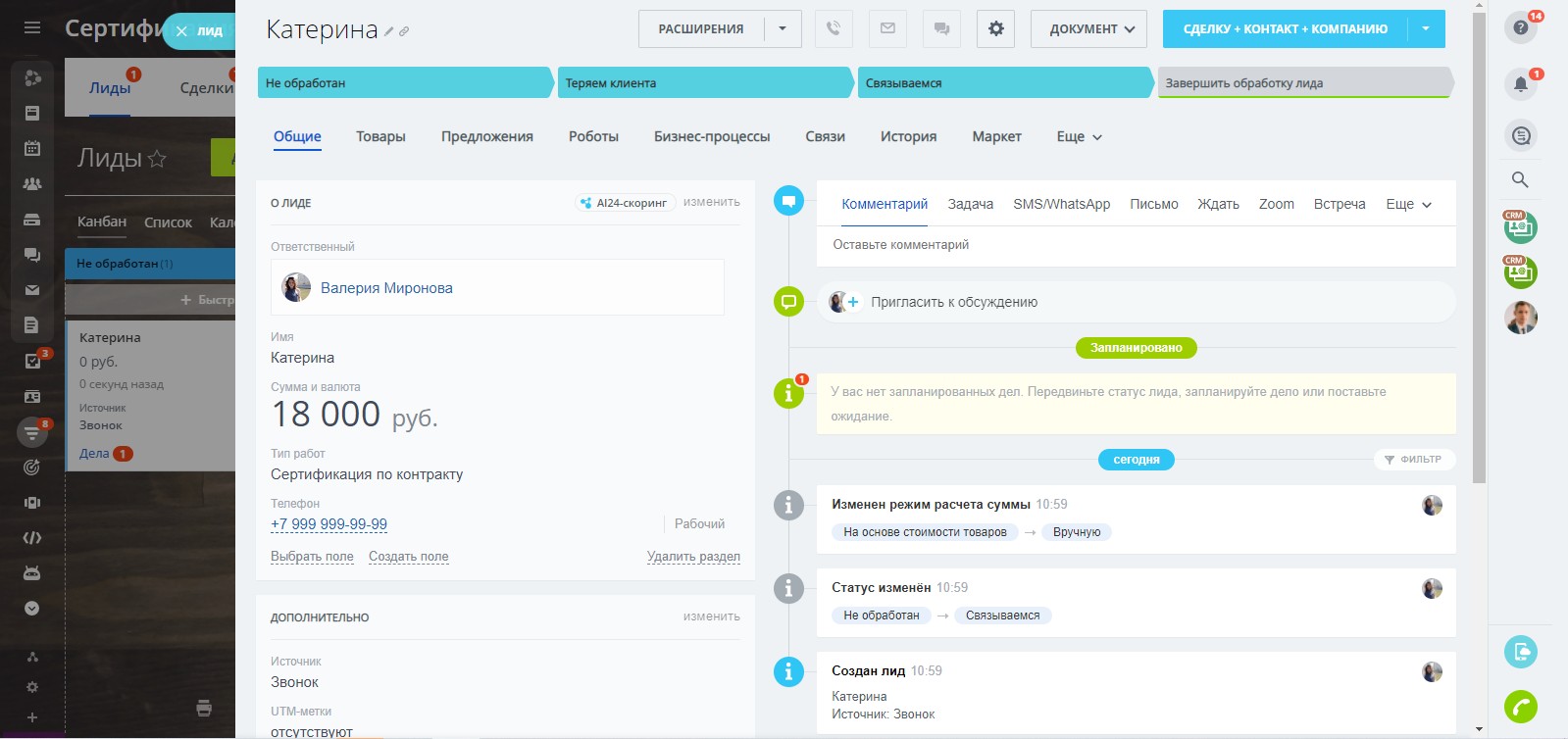Open settings gear icon next to Документ
The image size is (1568, 739).
click(x=995, y=28)
